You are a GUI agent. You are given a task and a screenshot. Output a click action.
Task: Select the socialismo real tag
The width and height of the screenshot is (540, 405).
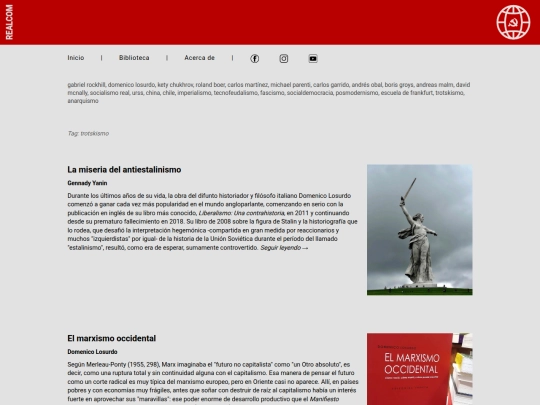[110, 93]
